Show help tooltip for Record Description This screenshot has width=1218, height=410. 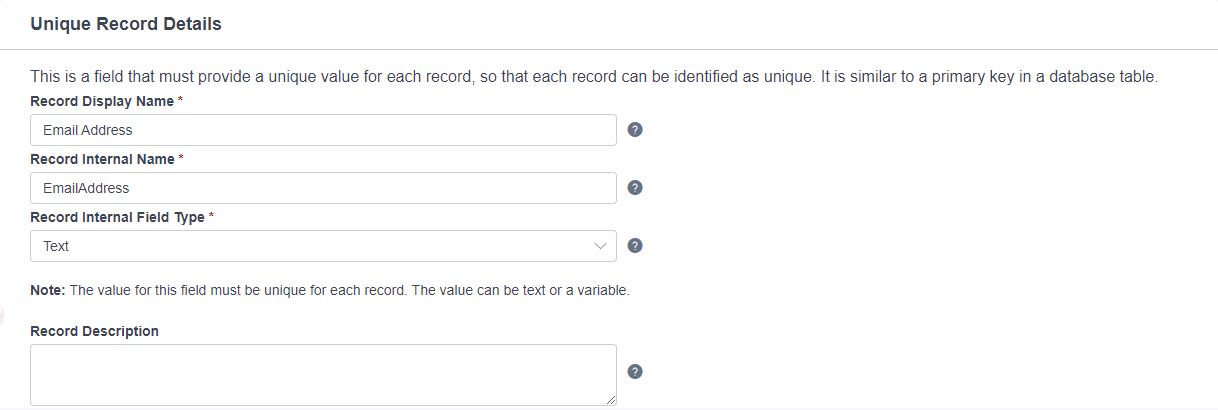point(634,372)
